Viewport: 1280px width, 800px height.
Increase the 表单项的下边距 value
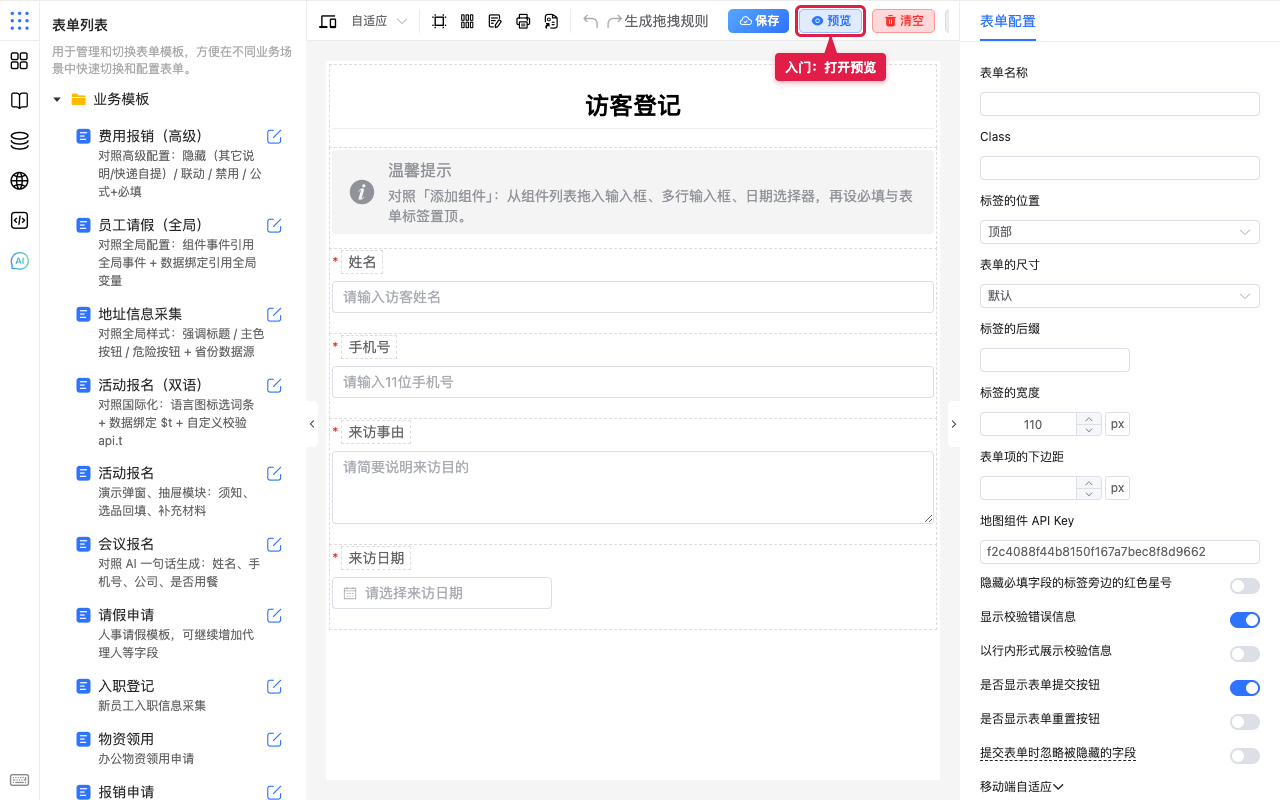click(1089, 482)
